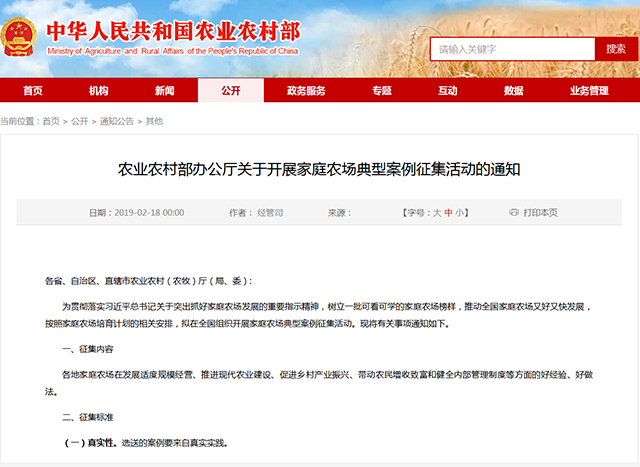Click the 其他 breadcrumb link

click(154, 121)
